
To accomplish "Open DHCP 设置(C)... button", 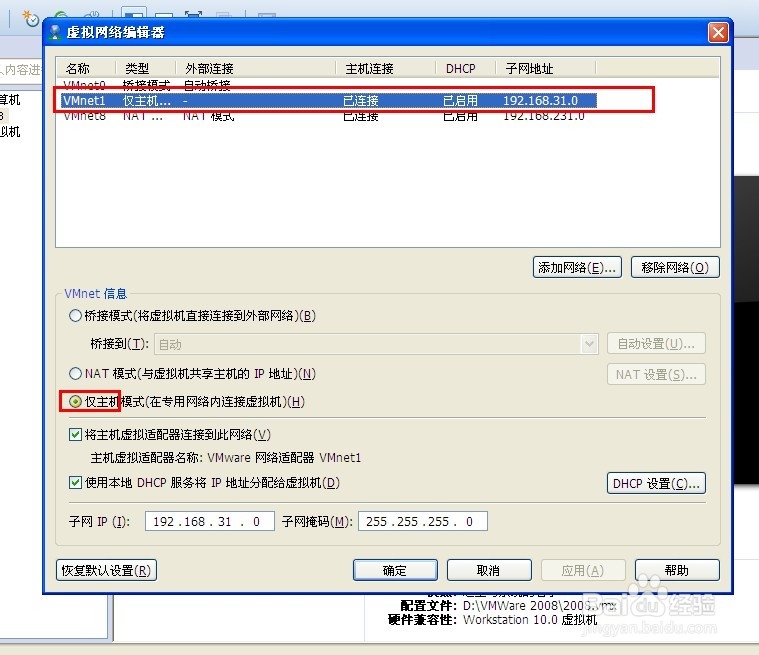I will (656, 483).
